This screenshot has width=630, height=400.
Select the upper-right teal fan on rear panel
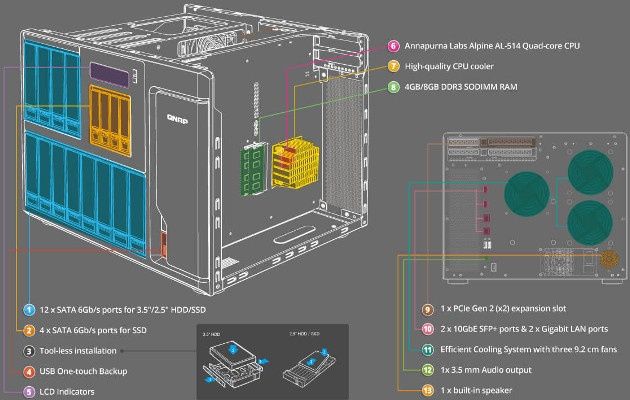point(590,172)
